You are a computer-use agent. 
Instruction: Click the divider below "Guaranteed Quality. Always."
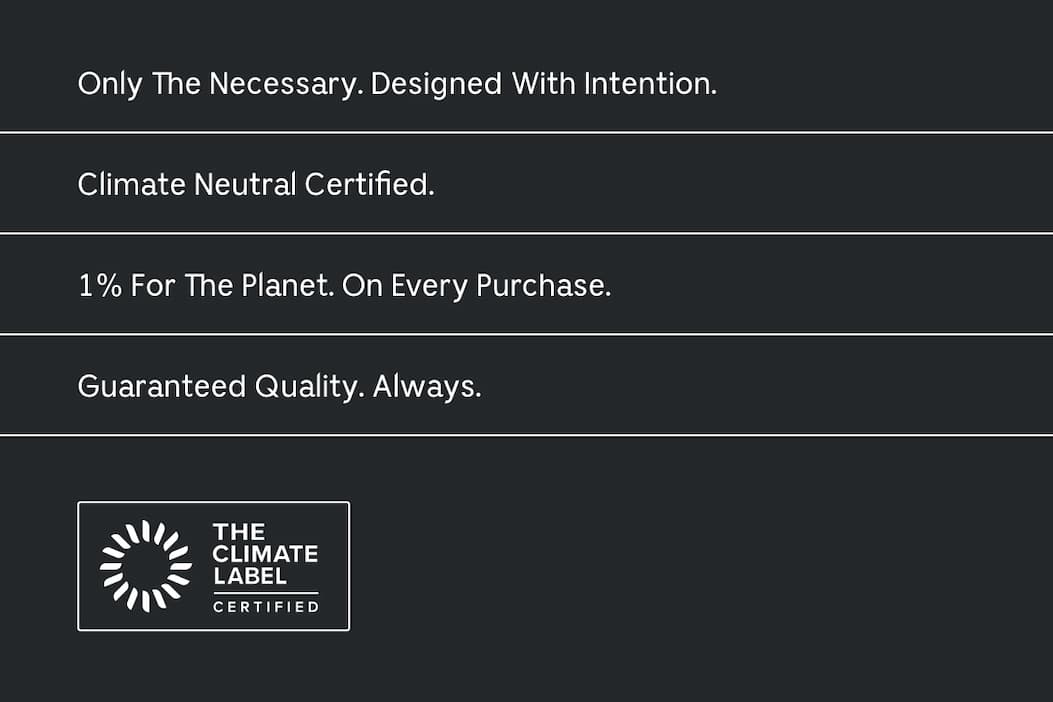click(526, 435)
